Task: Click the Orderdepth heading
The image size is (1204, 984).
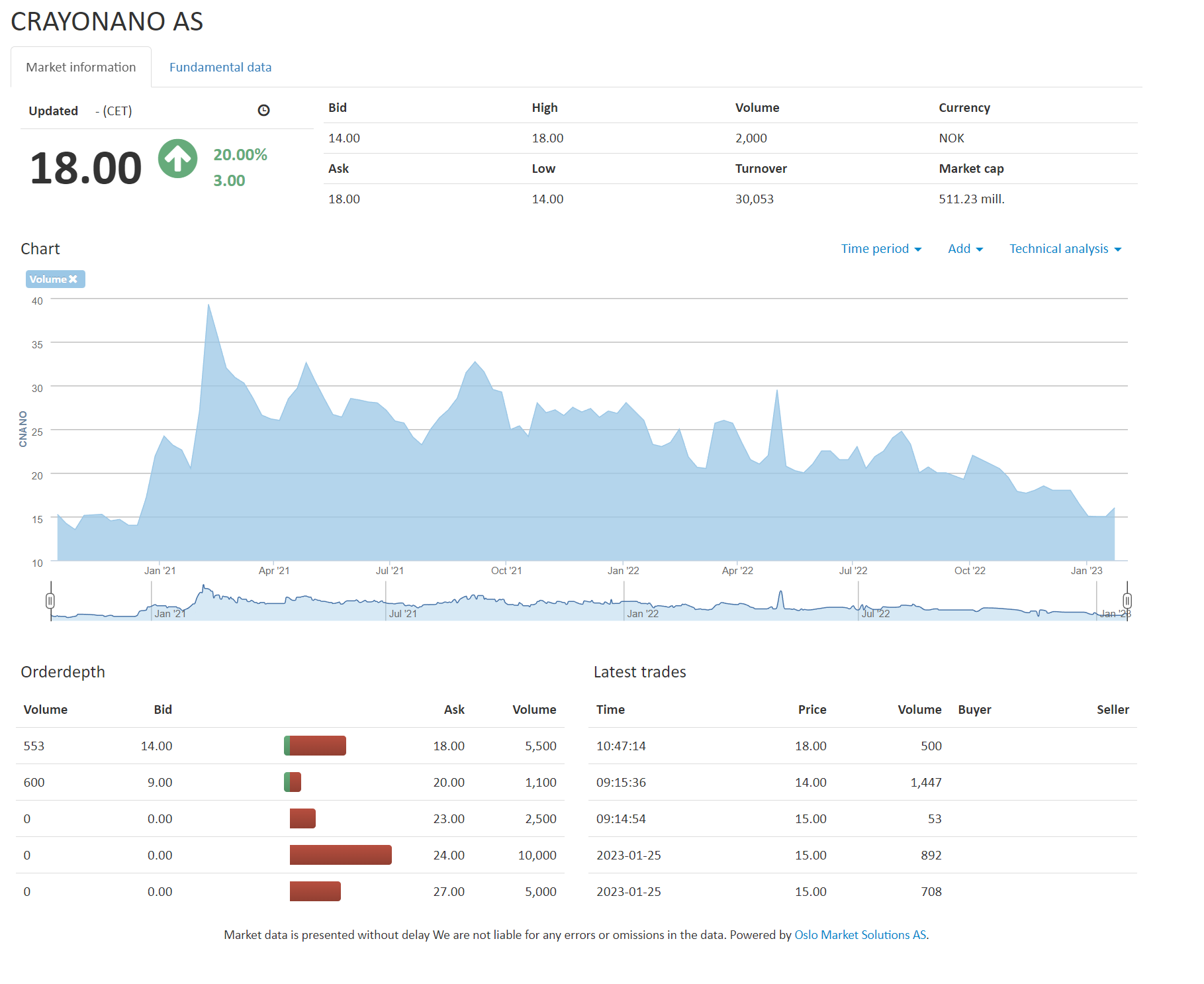Action: coord(63,671)
